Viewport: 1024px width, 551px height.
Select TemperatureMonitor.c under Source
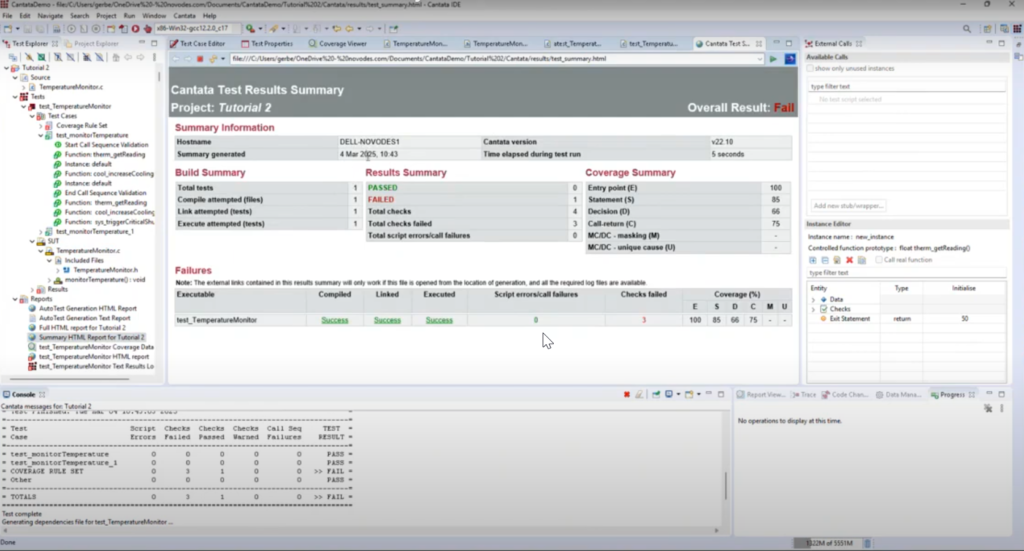71,87
